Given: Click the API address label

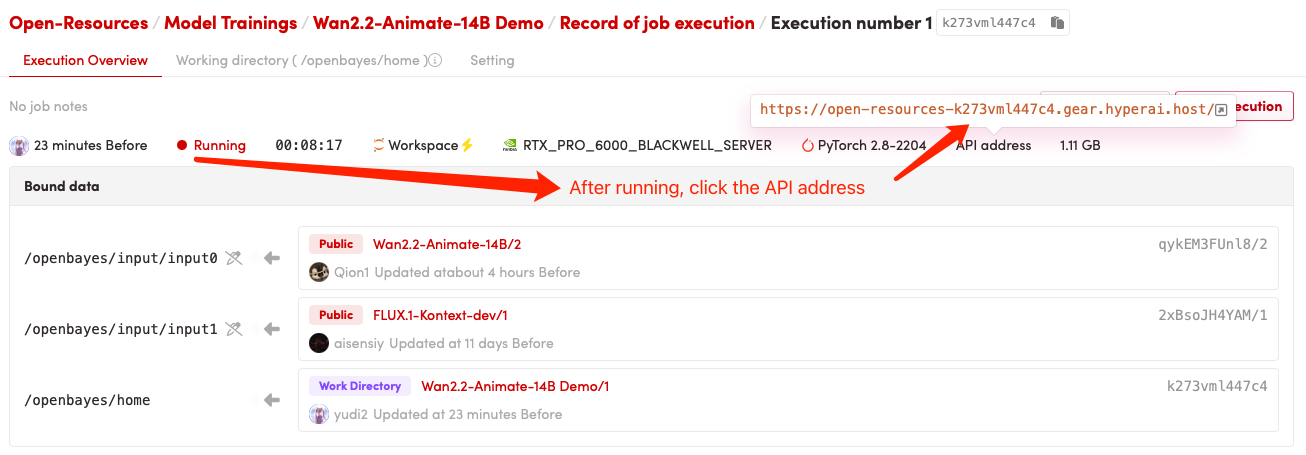Looking at the screenshot, I should [993, 146].
